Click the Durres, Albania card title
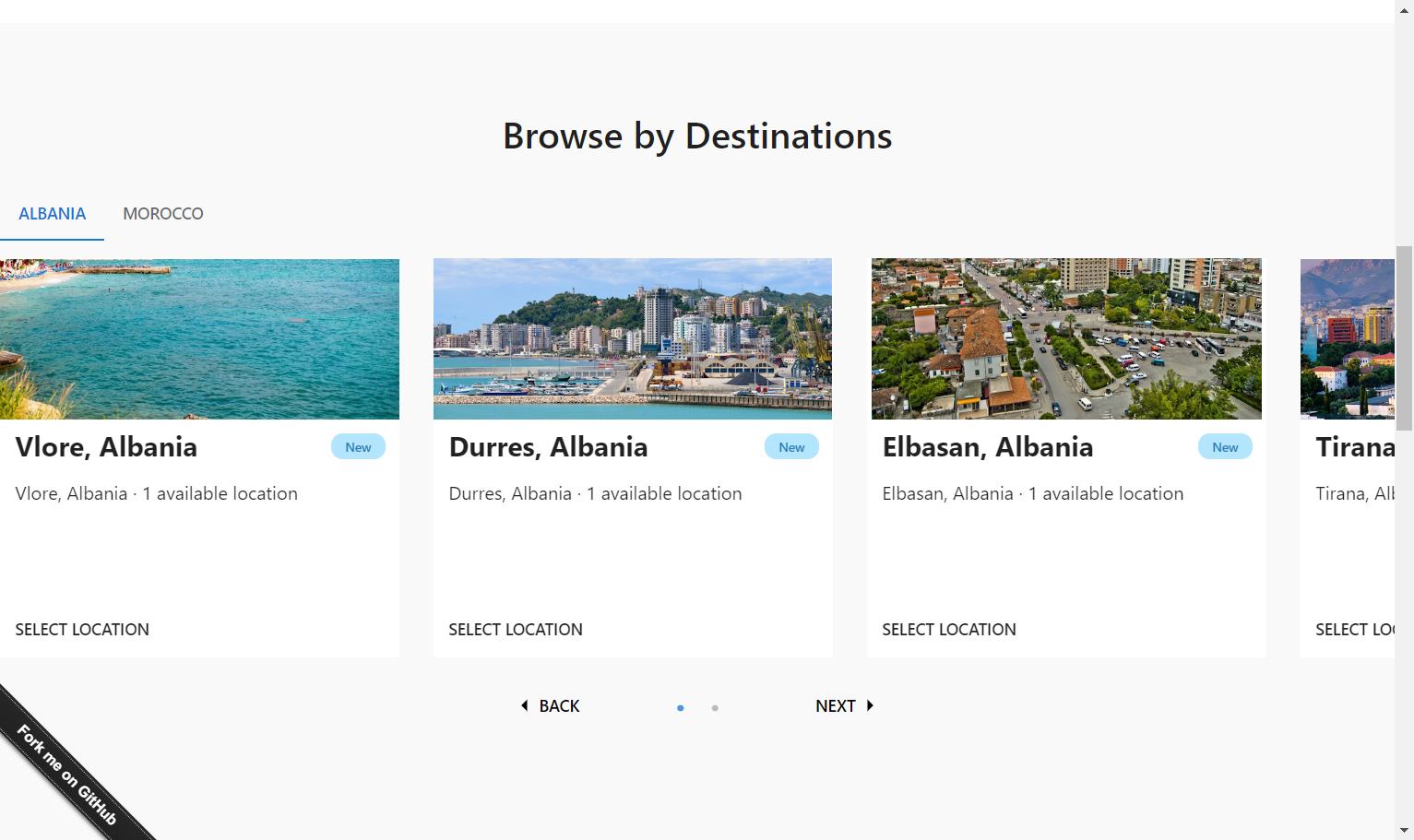Viewport: 1414px width, 840px height. (x=548, y=447)
